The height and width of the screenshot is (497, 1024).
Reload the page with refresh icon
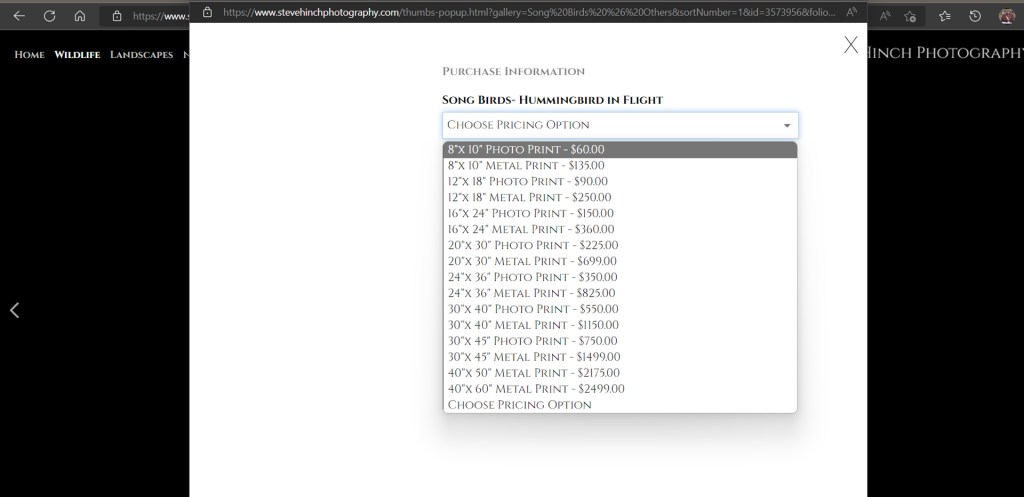pos(49,16)
